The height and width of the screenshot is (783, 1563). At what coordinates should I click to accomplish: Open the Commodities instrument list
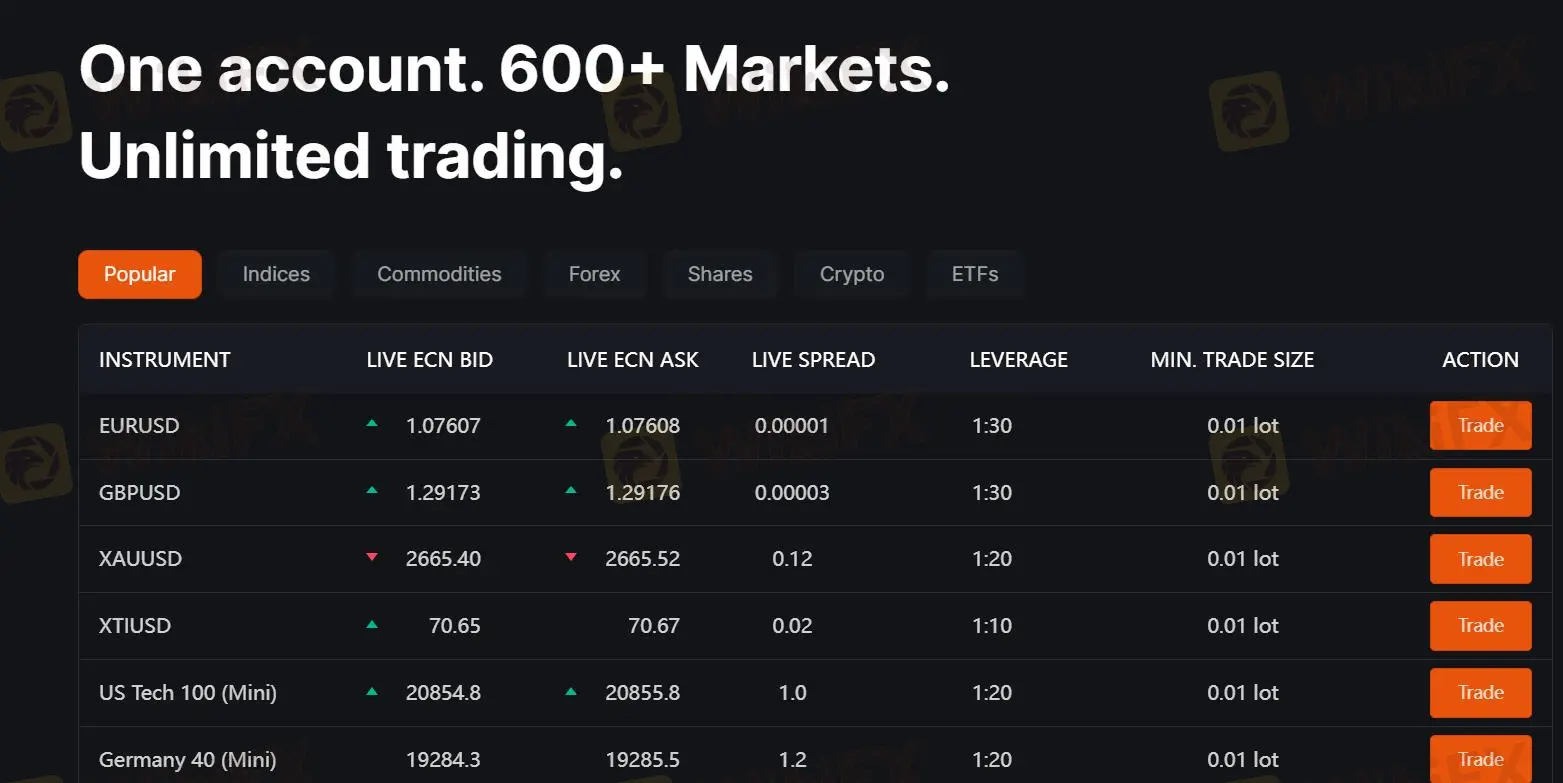[x=439, y=274]
